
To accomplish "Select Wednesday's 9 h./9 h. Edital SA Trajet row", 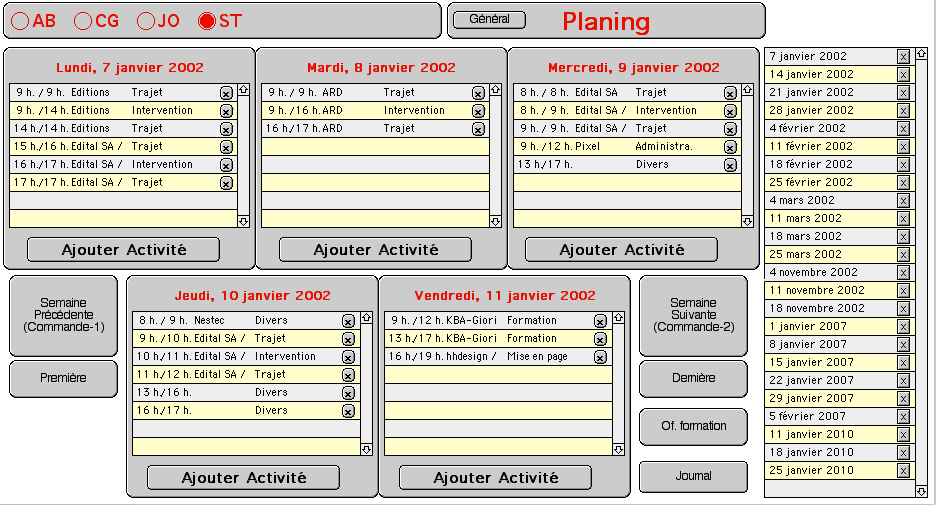I will pyautogui.click(x=627, y=128).
